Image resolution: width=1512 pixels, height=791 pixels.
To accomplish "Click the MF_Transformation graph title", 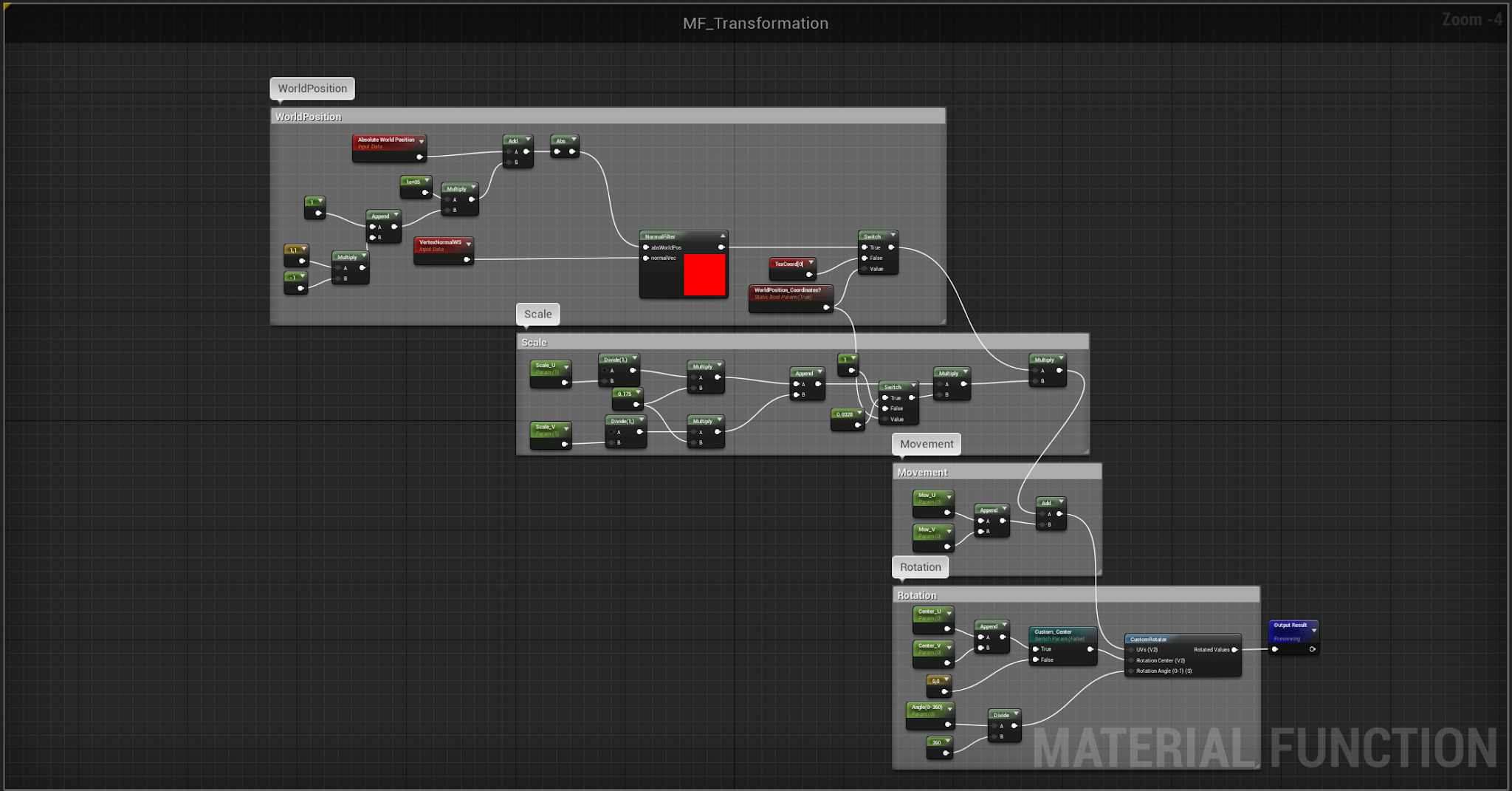I will (755, 24).
